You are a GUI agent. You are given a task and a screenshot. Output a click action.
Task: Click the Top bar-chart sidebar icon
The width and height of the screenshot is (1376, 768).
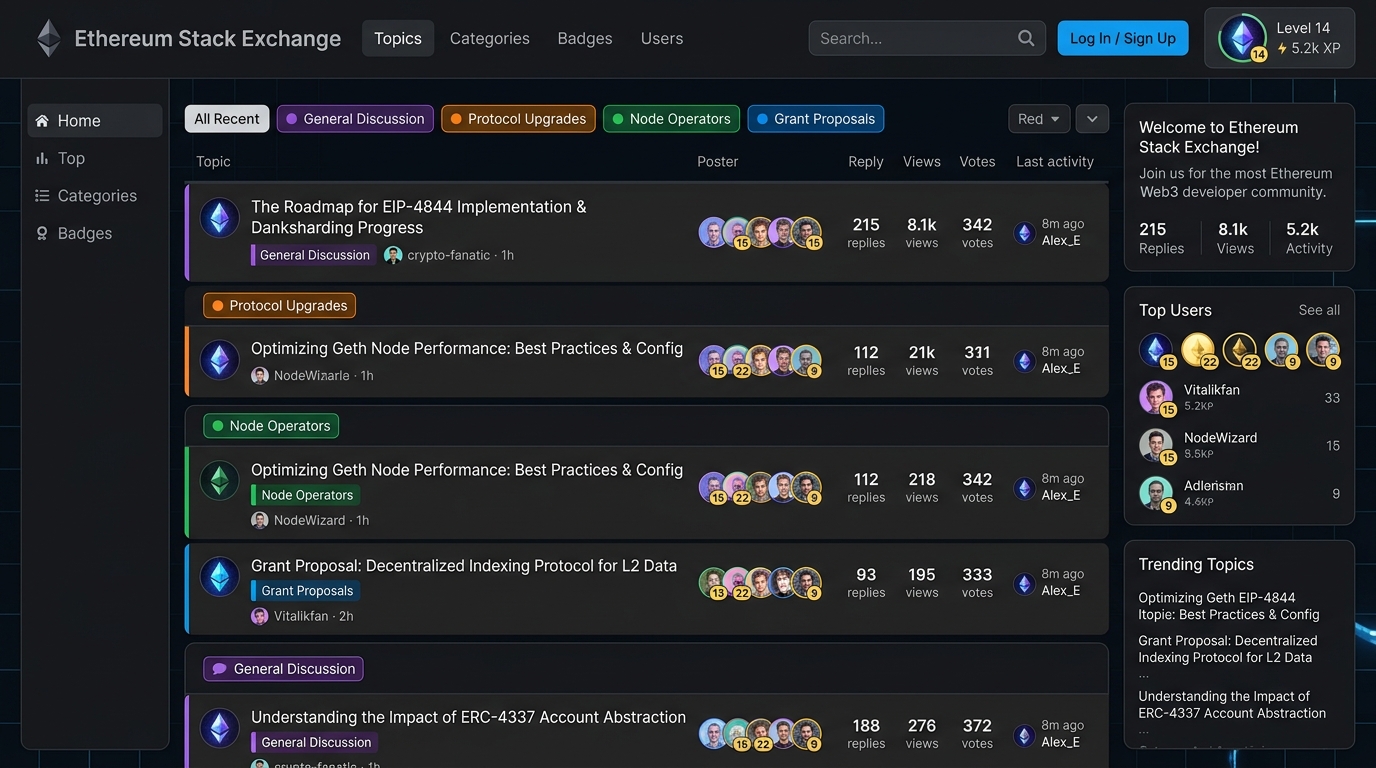pos(42,158)
